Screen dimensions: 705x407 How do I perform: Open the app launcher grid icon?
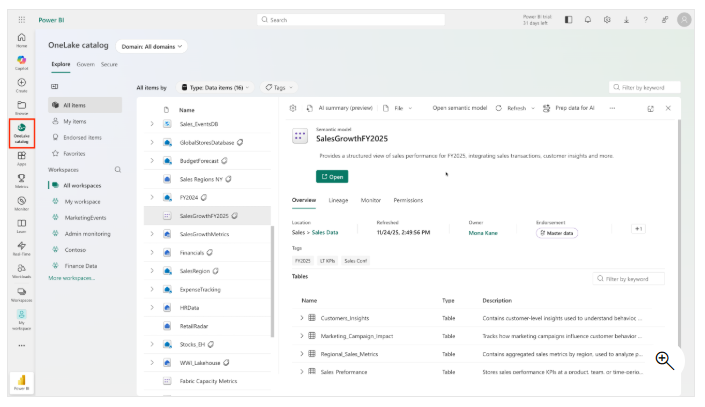(22, 20)
